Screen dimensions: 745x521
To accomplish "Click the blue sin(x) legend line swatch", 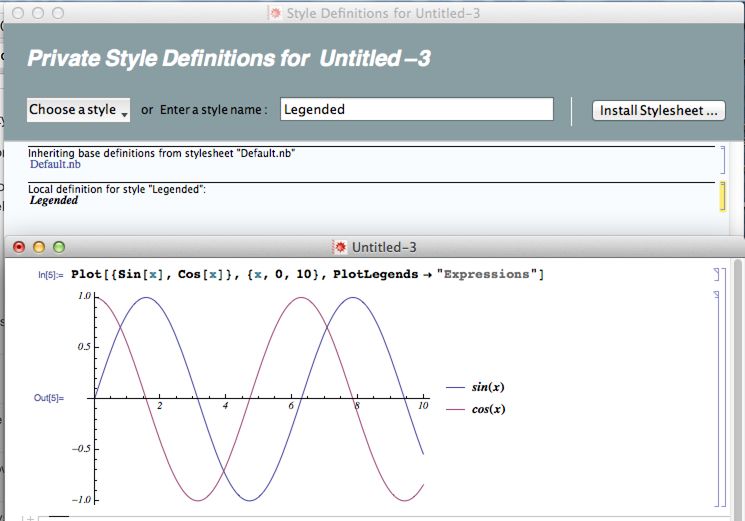I will (455, 388).
